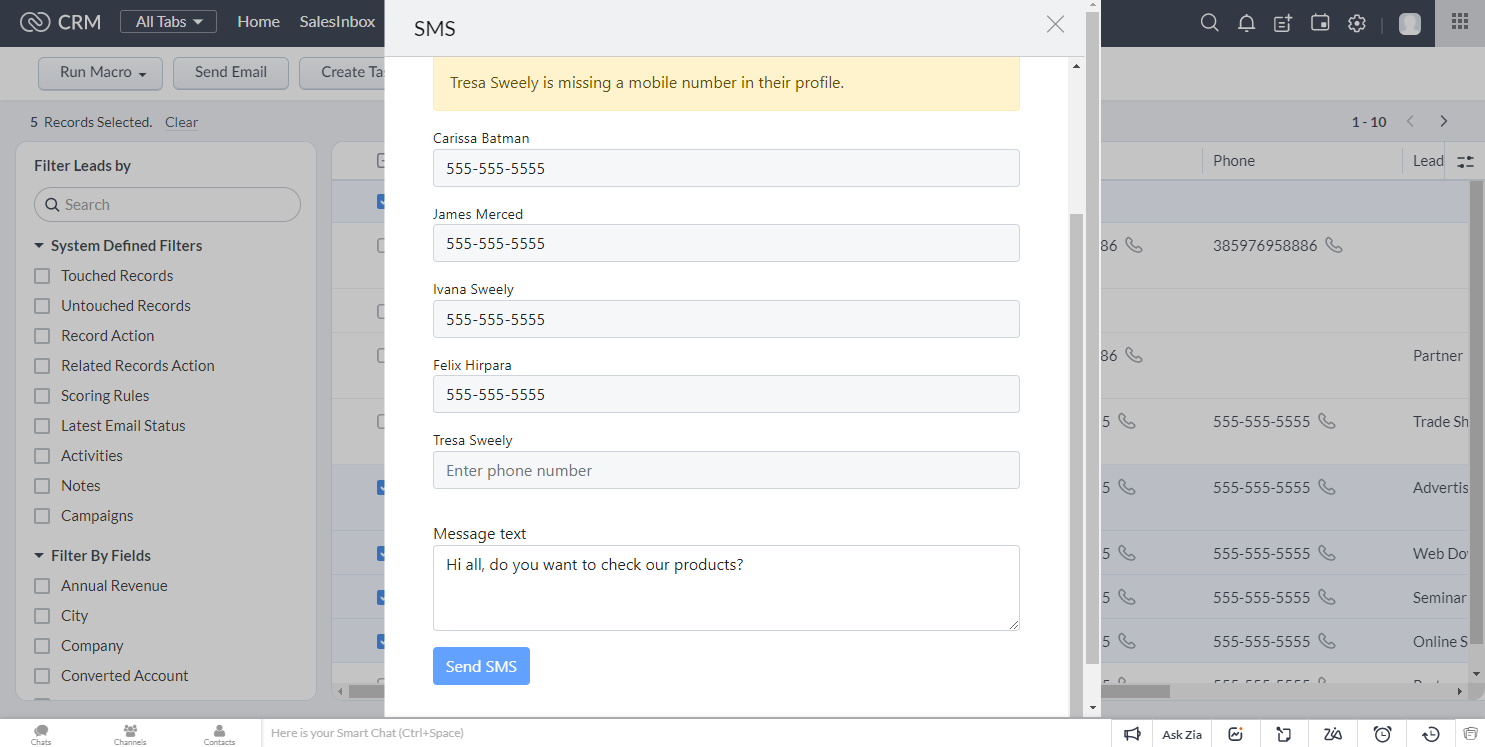Viewport: 1485px width, 747px height.
Task: Enable the Notes filter checkbox
Action: tap(42, 486)
